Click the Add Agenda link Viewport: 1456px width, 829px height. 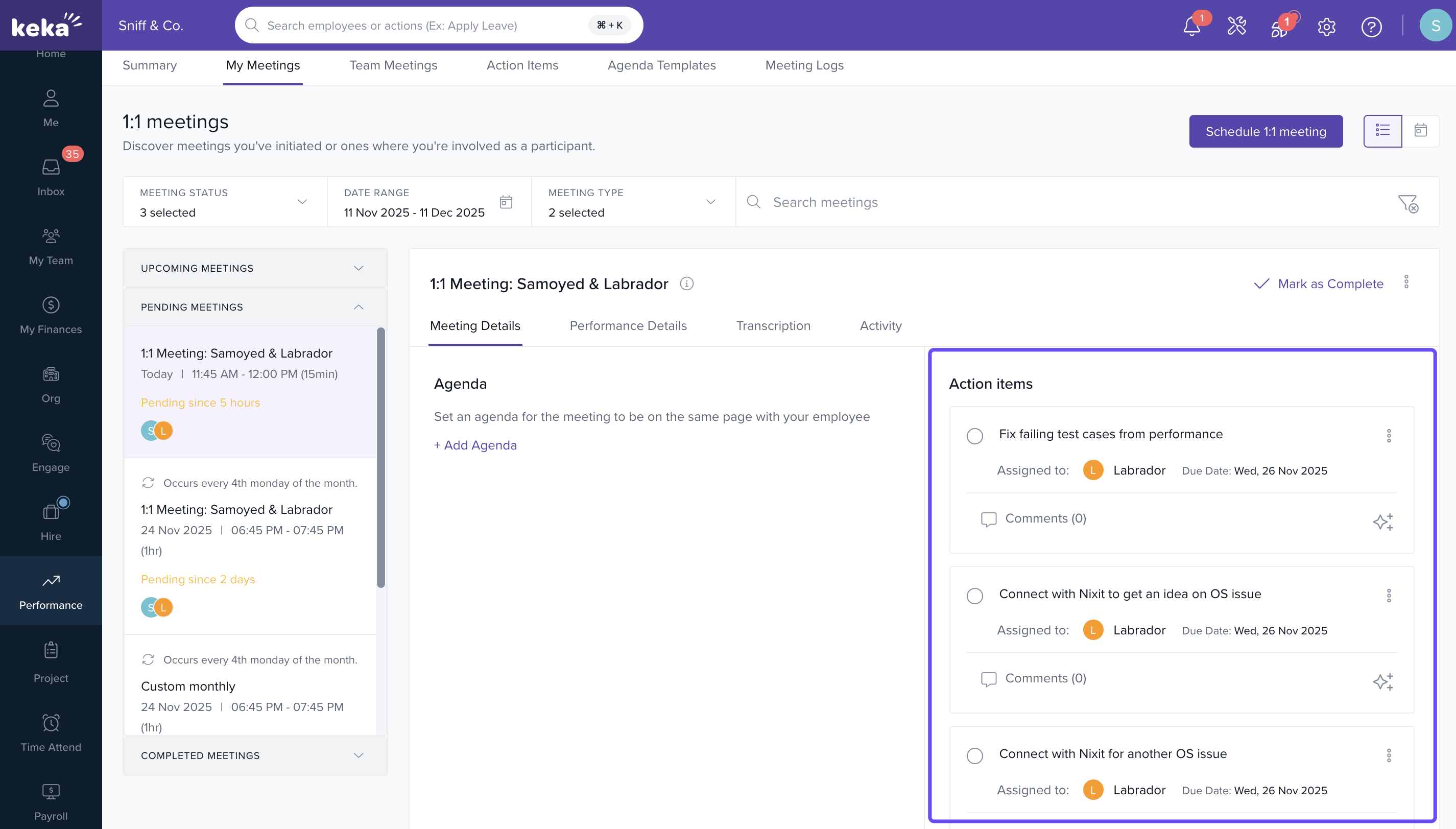pos(475,445)
